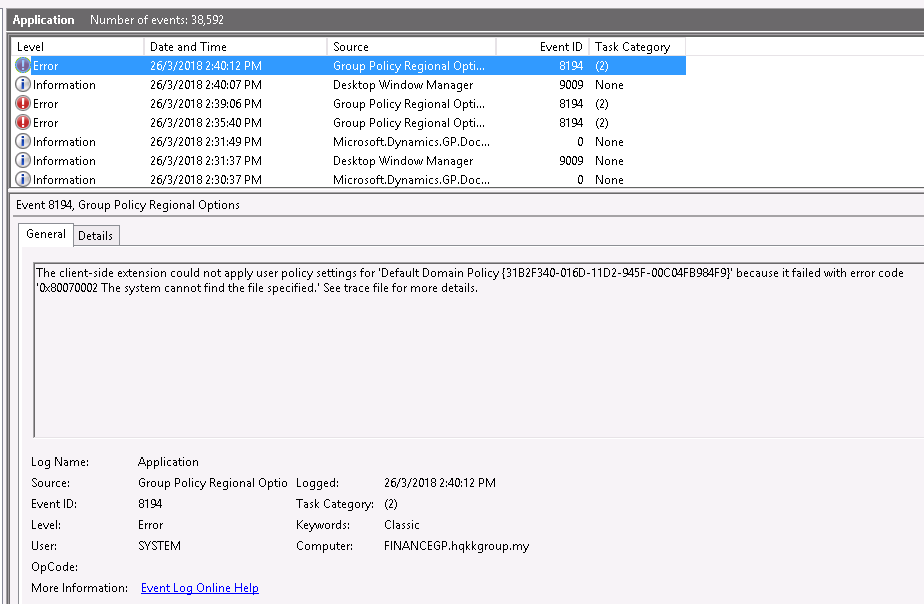Image resolution: width=924 pixels, height=604 pixels.
Task: Sort by the Event ID column header
Action: point(543,47)
